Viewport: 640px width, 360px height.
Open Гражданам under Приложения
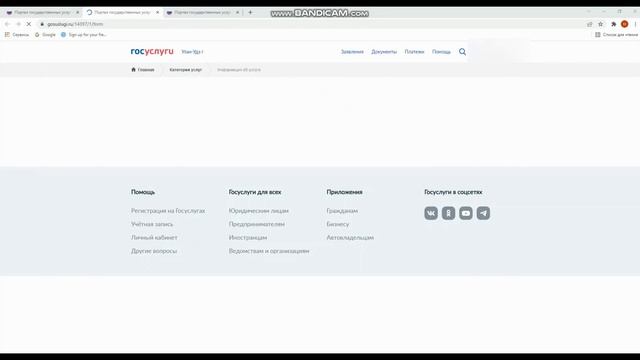(x=342, y=211)
